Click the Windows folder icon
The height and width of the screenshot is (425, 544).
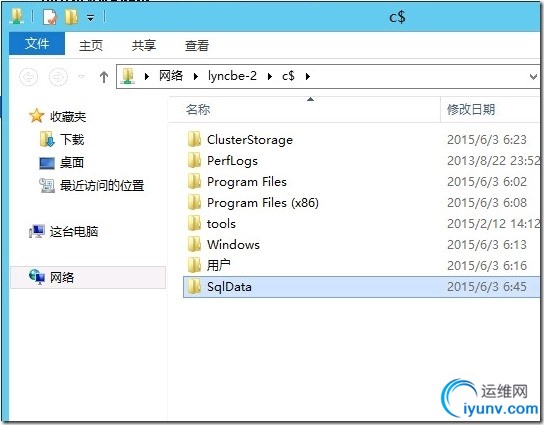194,244
